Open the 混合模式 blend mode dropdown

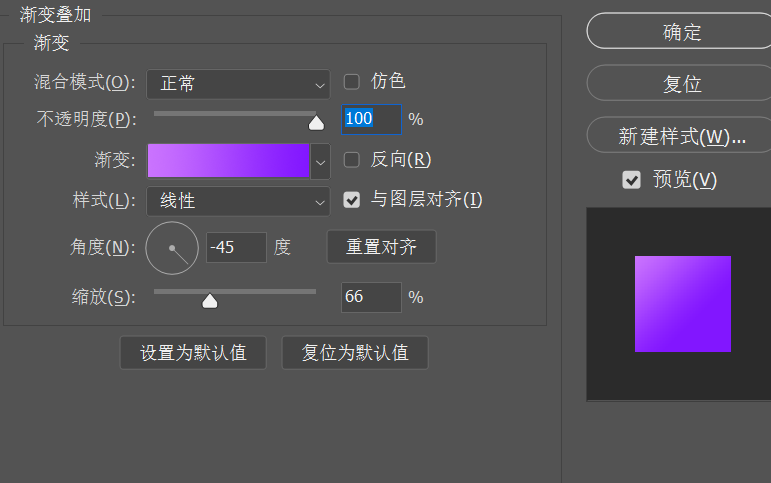click(x=238, y=84)
